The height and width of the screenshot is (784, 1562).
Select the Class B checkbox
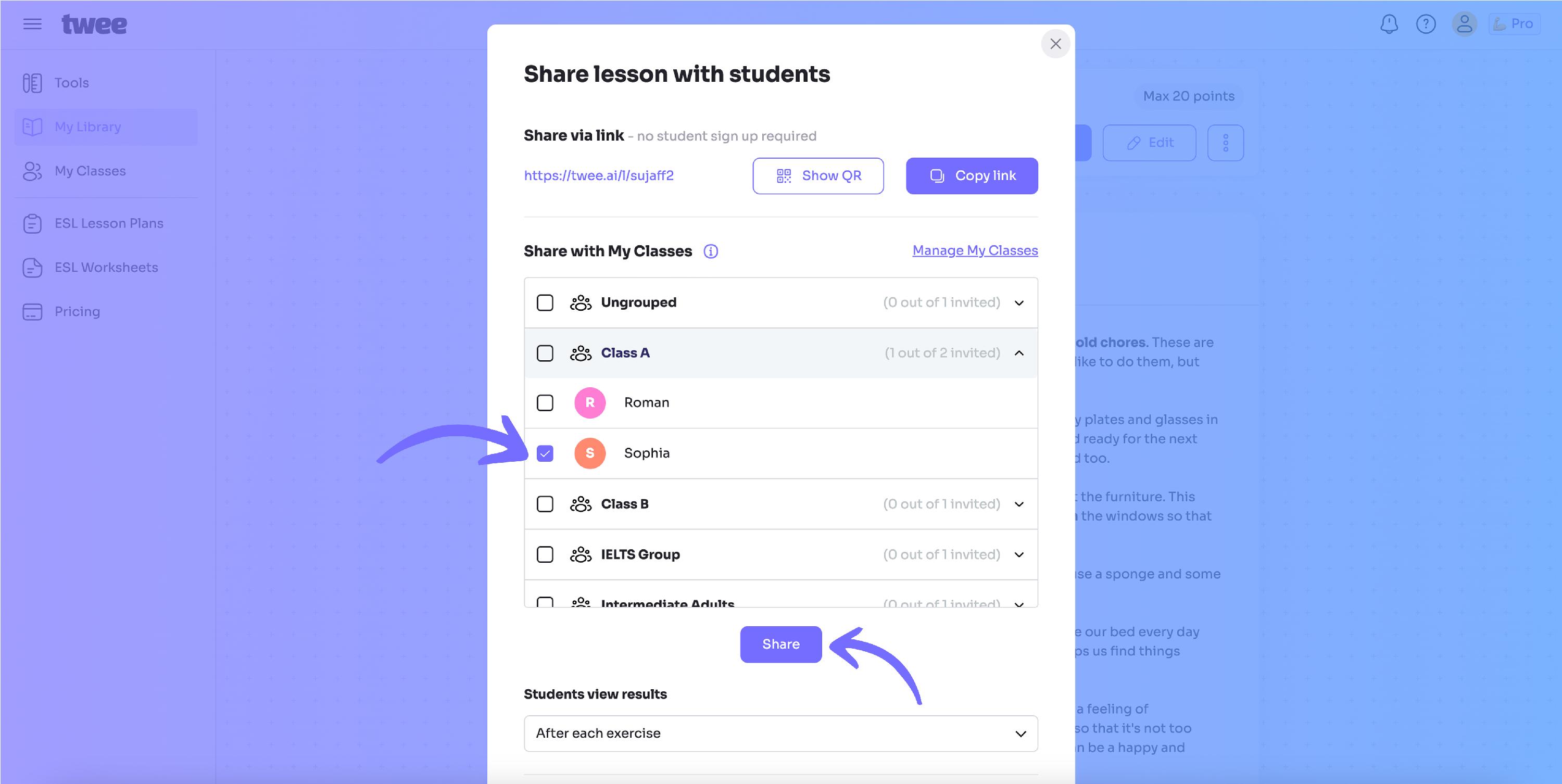545,504
